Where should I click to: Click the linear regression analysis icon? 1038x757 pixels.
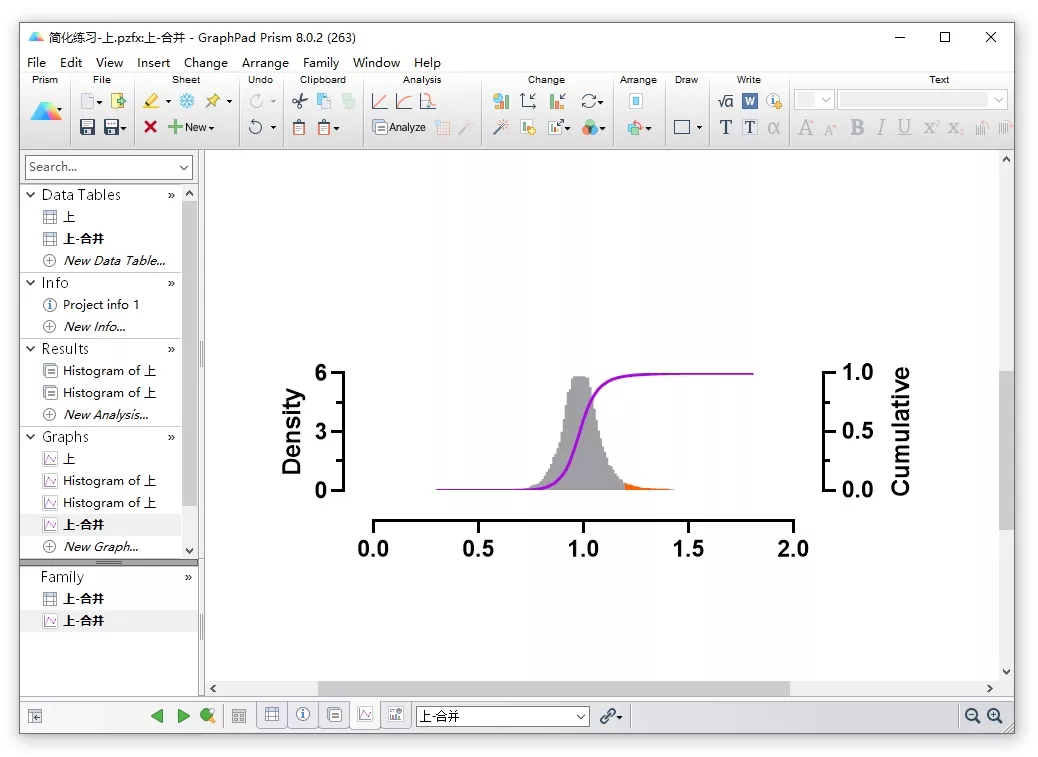[379, 101]
